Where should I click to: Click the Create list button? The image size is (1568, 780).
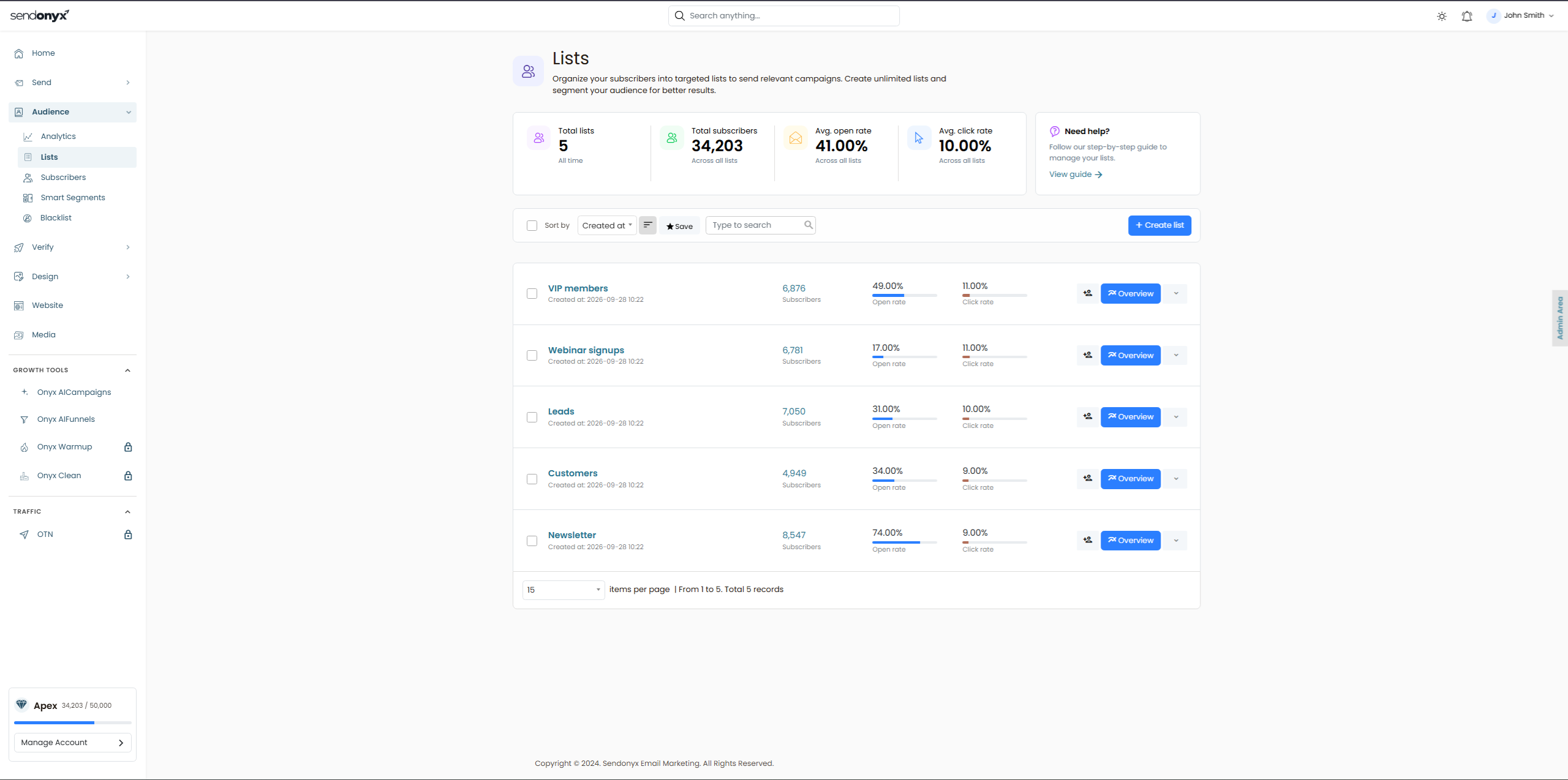[1159, 225]
